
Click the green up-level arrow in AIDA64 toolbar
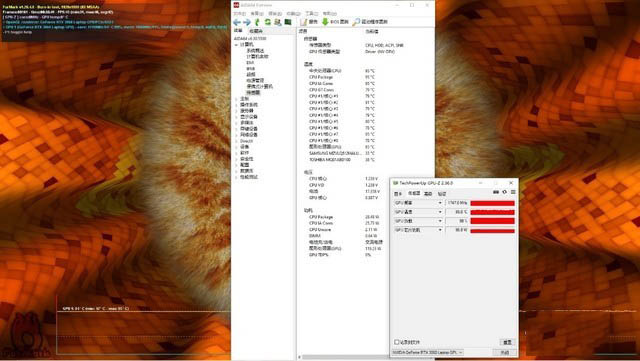click(257, 22)
